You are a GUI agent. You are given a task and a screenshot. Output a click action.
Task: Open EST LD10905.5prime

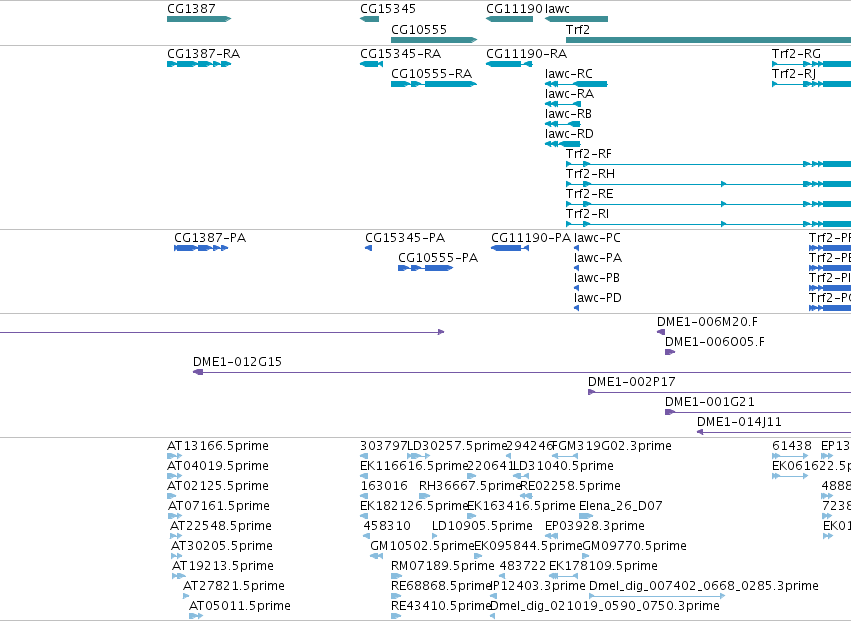click(x=482, y=527)
